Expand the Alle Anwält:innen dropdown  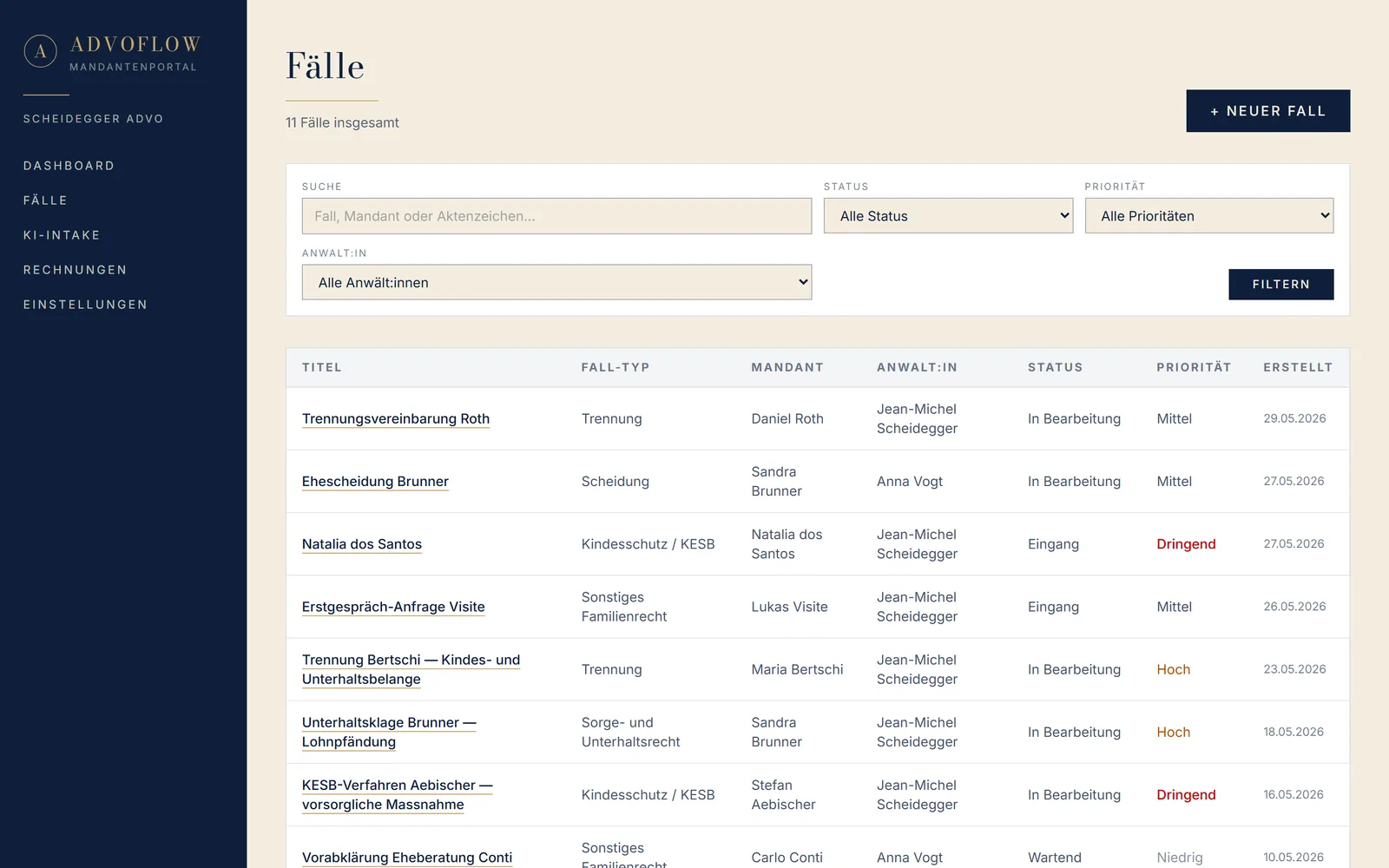pyautogui.click(x=556, y=282)
